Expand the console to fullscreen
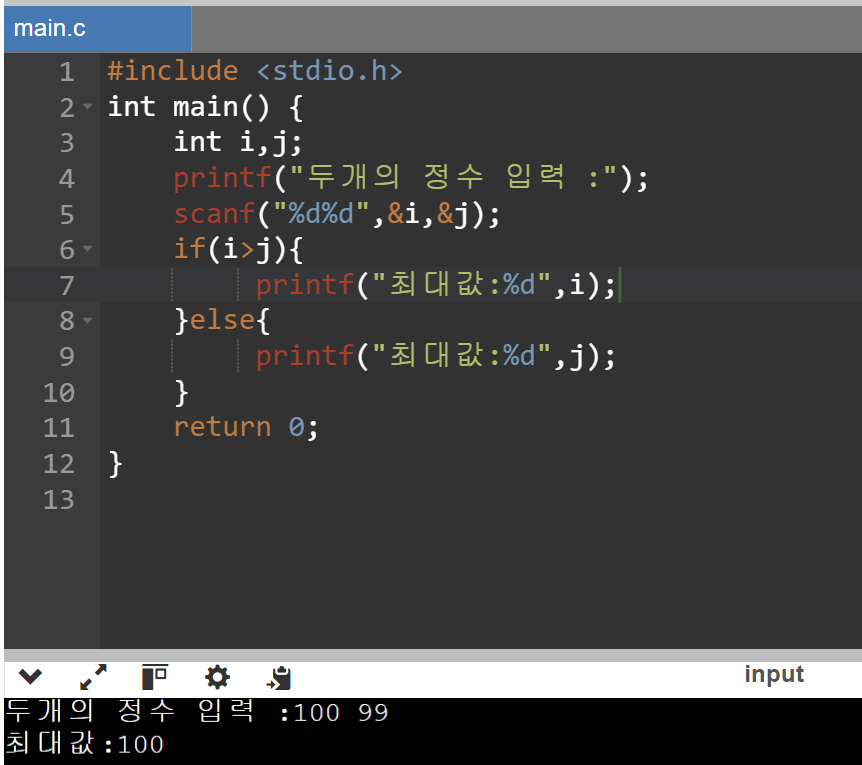 pyautogui.click(x=93, y=677)
